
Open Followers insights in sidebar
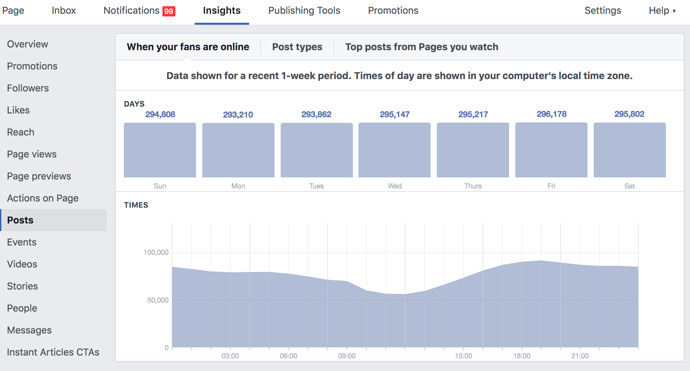[x=28, y=88]
